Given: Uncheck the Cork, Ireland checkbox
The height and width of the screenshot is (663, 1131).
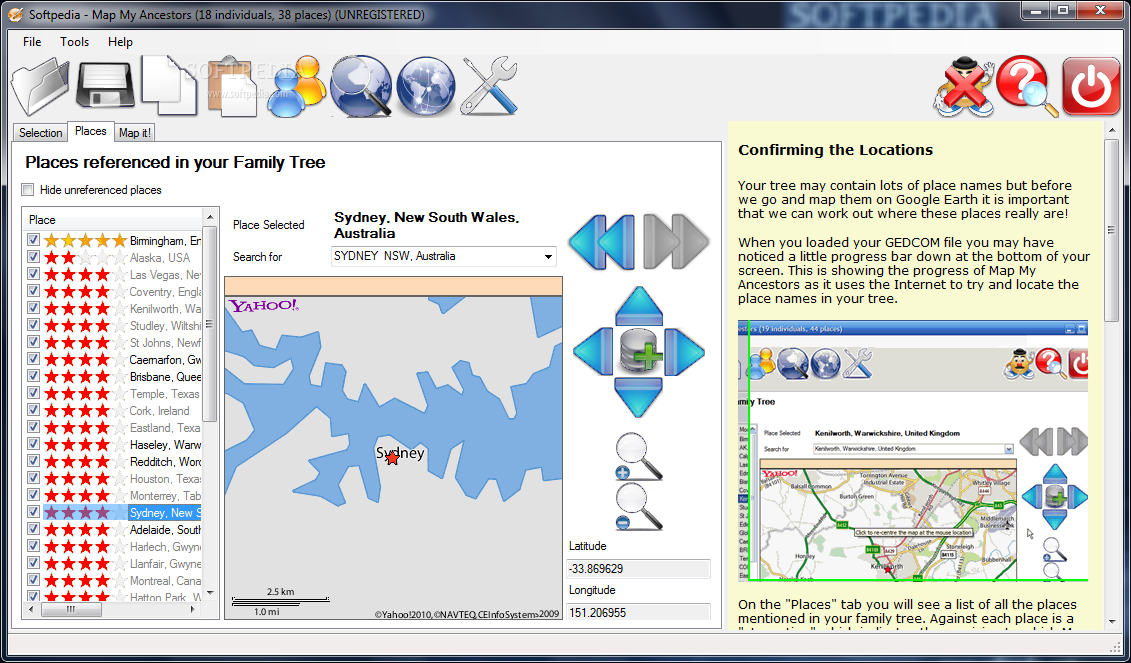Looking at the screenshot, I should tap(32, 410).
